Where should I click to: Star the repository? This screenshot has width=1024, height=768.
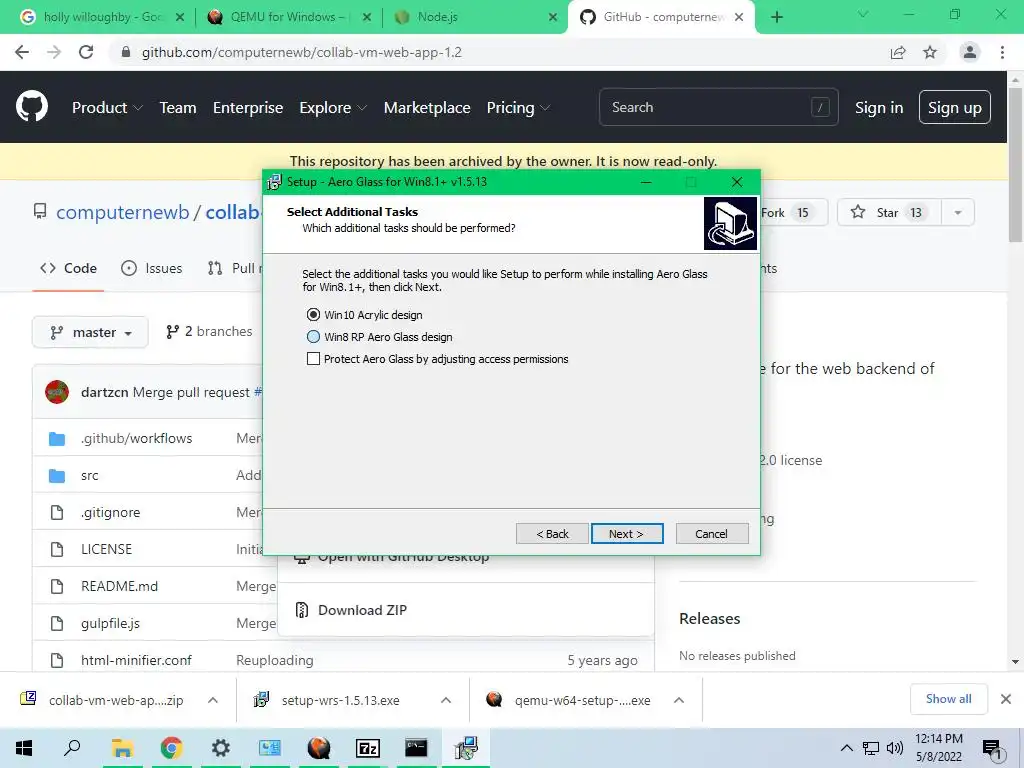point(889,212)
